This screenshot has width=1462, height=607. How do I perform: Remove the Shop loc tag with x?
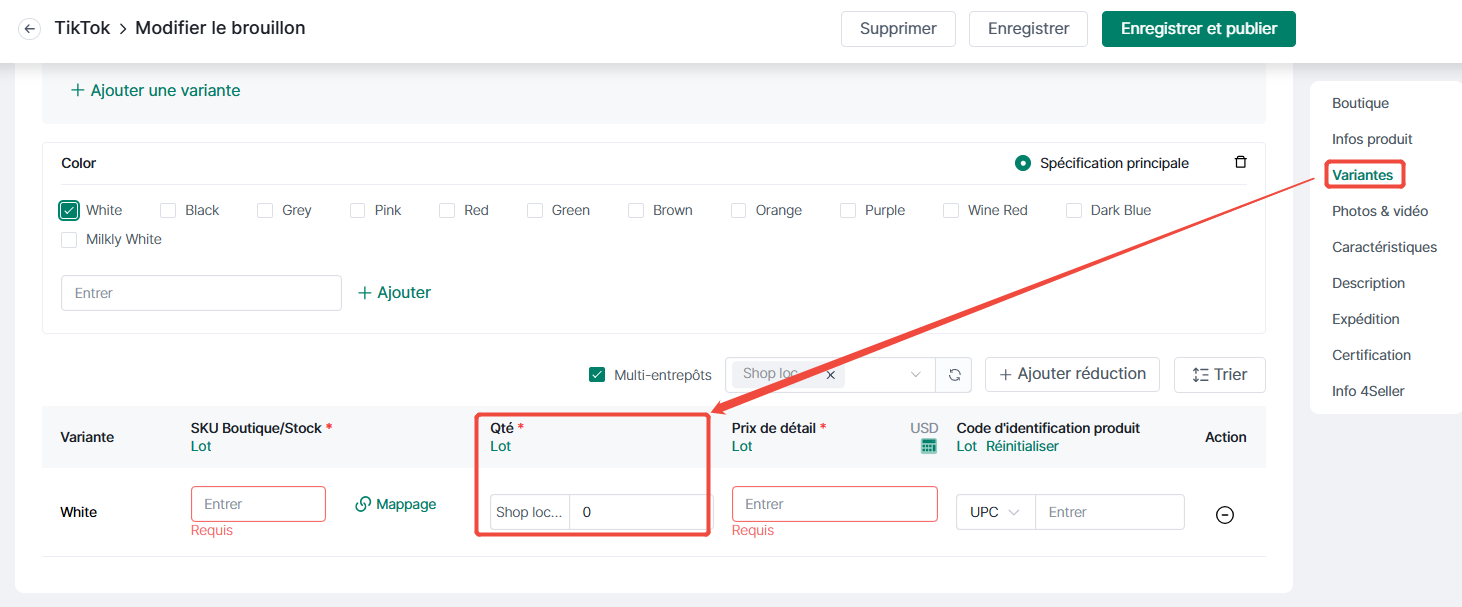pos(830,375)
